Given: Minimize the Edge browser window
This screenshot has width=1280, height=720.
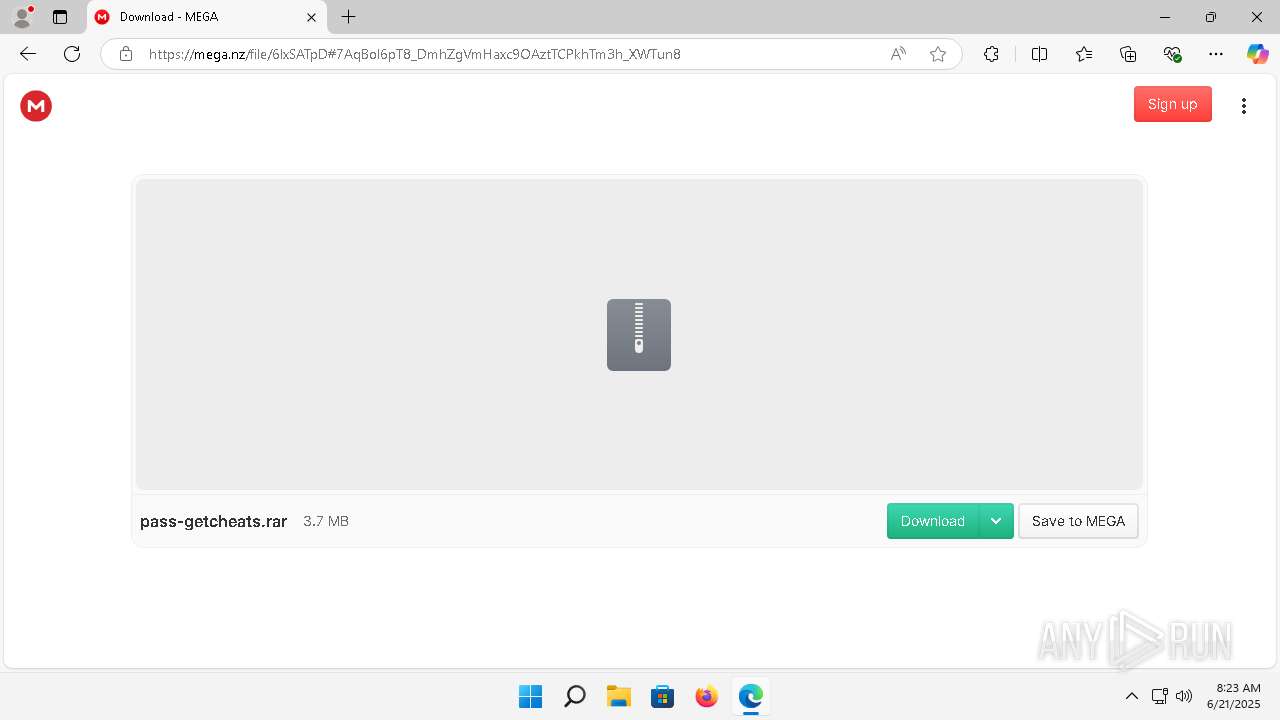Looking at the screenshot, I should (1165, 17).
